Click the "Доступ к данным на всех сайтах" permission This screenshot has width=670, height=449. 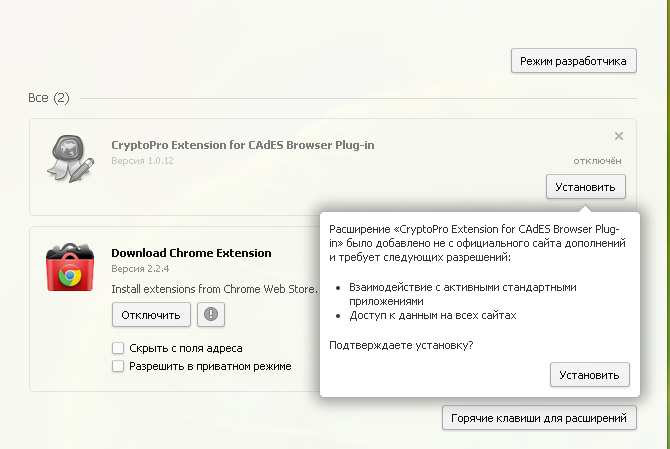point(432,316)
